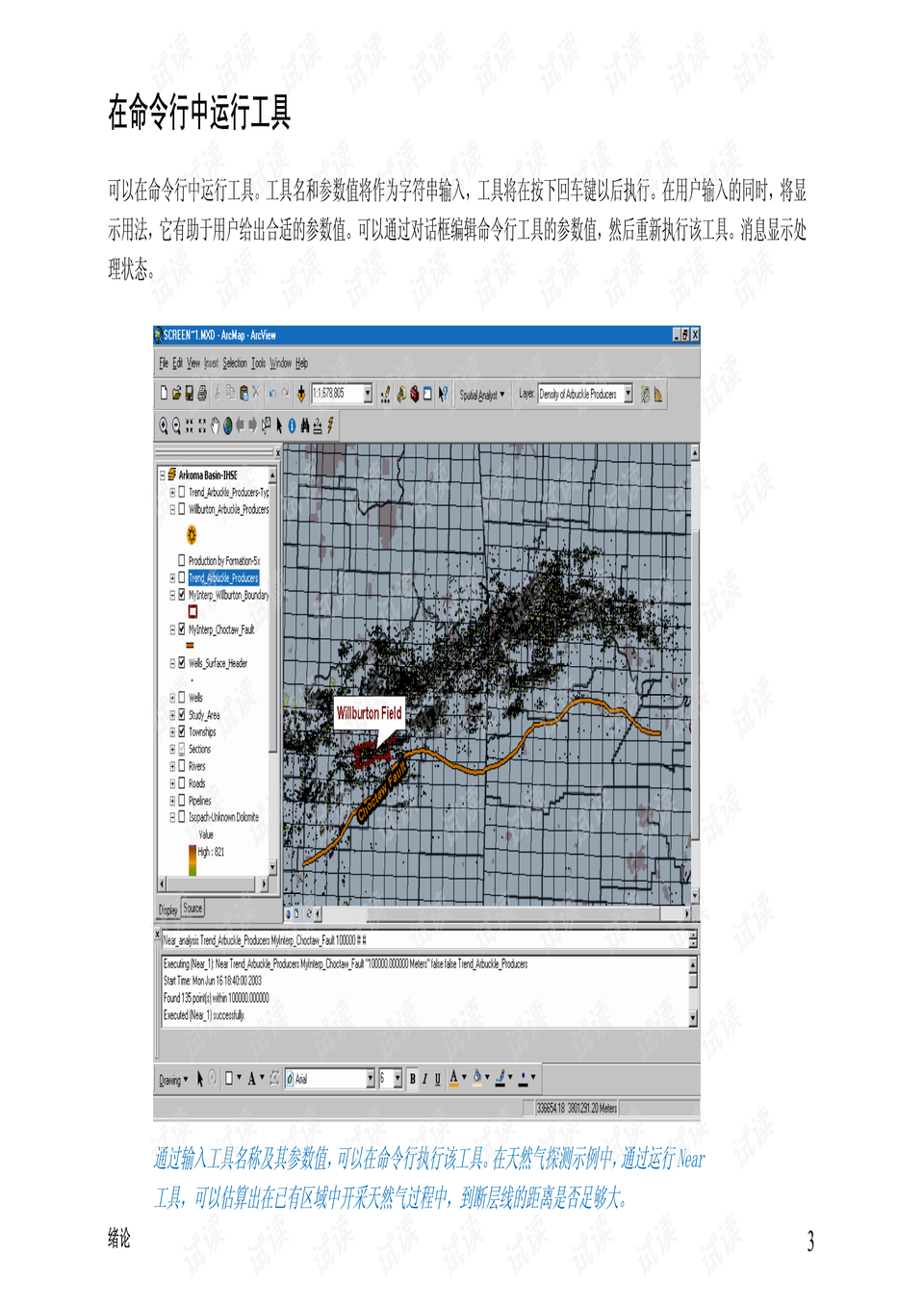The width and height of the screenshot is (924, 1306).
Task: Open the Tools menu
Action: point(258,363)
